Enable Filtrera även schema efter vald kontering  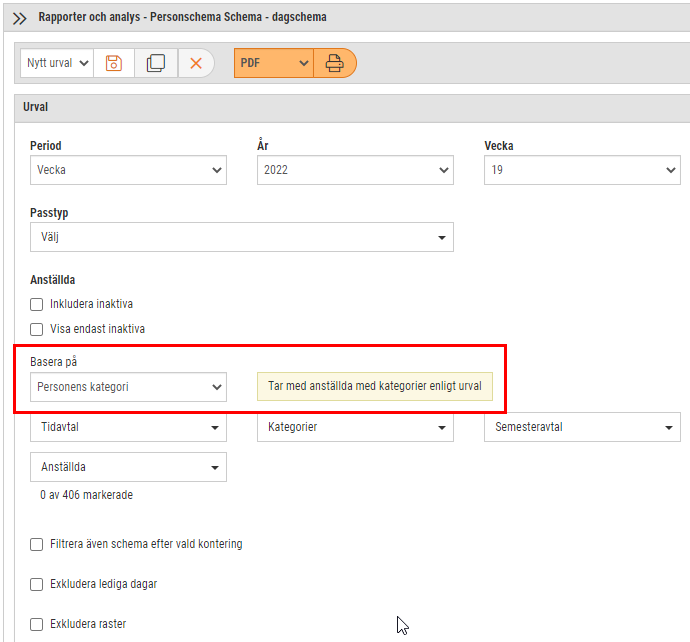click(37, 544)
